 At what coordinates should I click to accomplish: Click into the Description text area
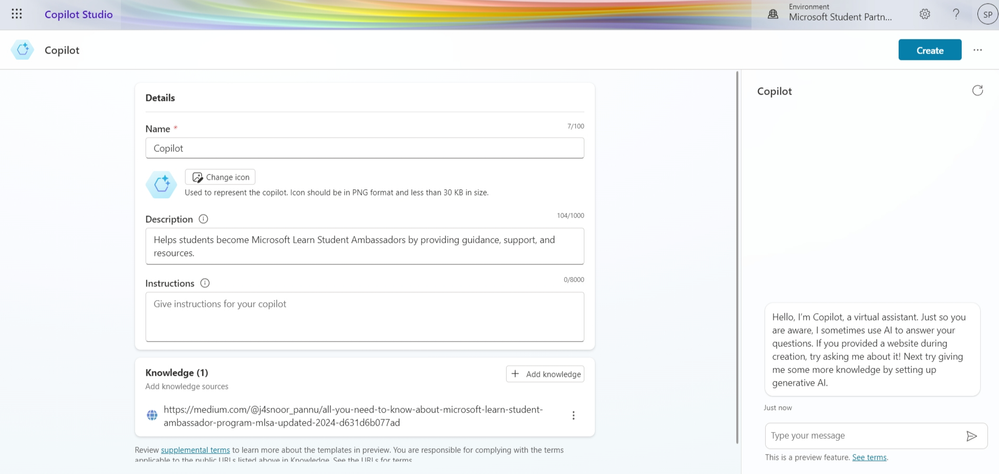coord(364,246)
